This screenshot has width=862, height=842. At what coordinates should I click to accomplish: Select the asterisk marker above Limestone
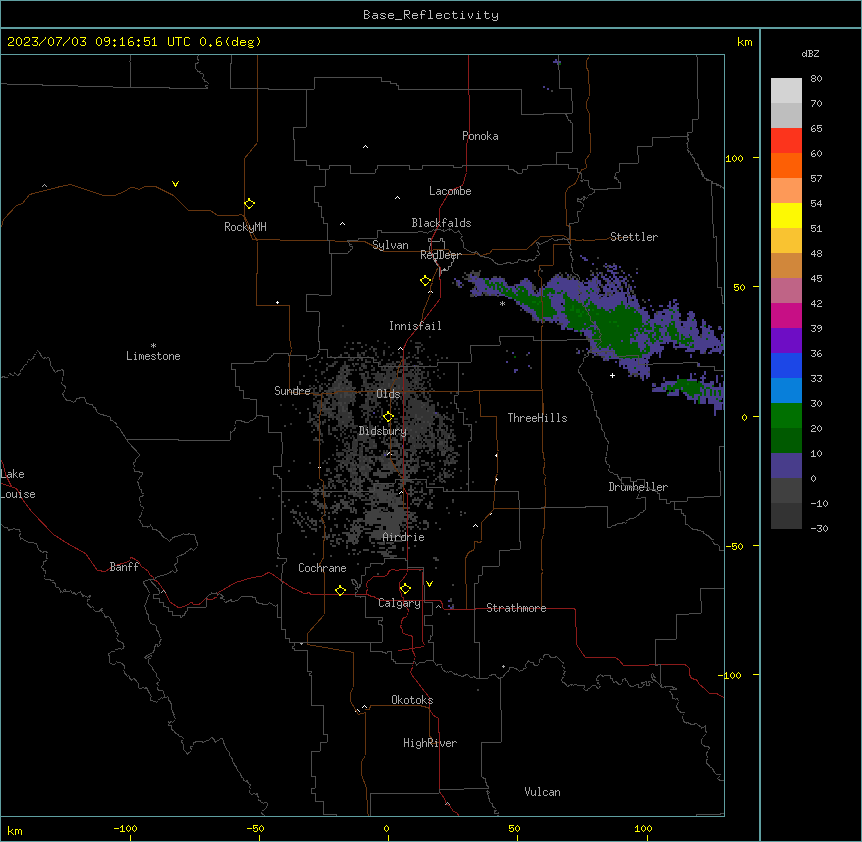coord(153,346)
